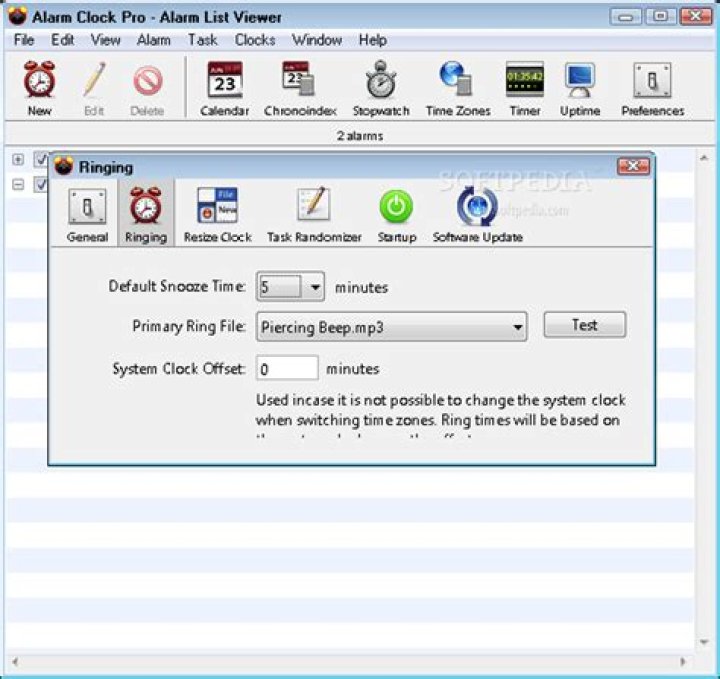This screenshot has height=679, width=720.
Task: Open the View menu
Action: coord(105,40)
